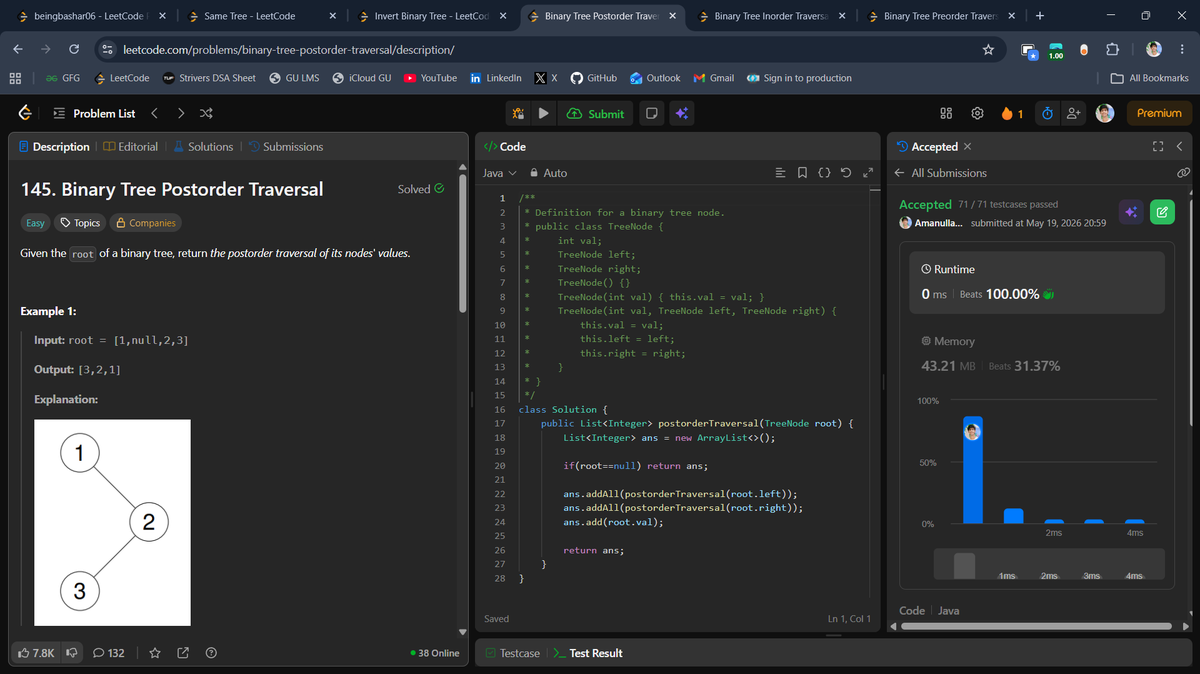Open the 132 comments section
1200x674 pixels.
pos(109,653)
